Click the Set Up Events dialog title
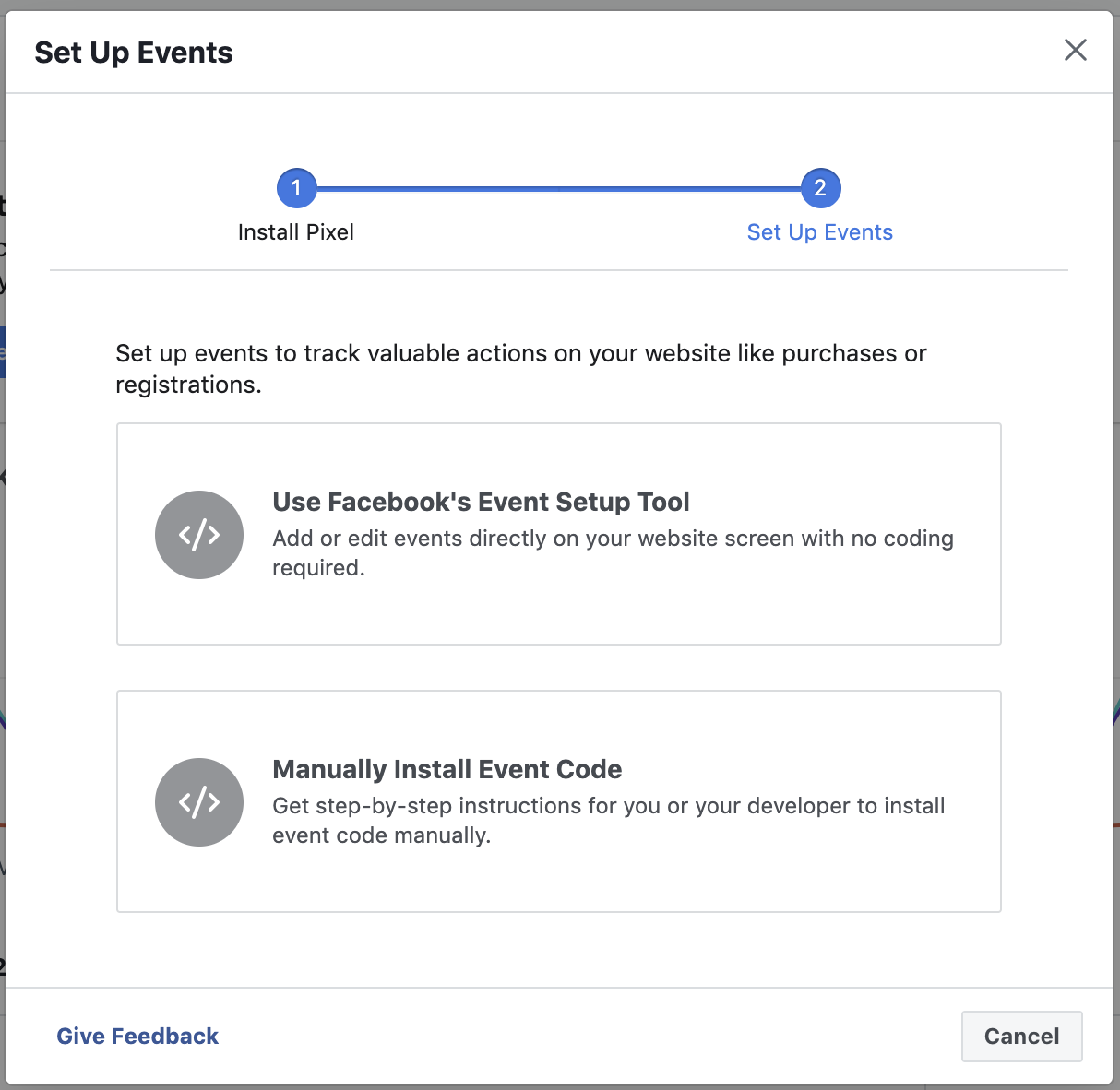The image size is (1120, 1090). pyautogui.click(x=134, y=53)
